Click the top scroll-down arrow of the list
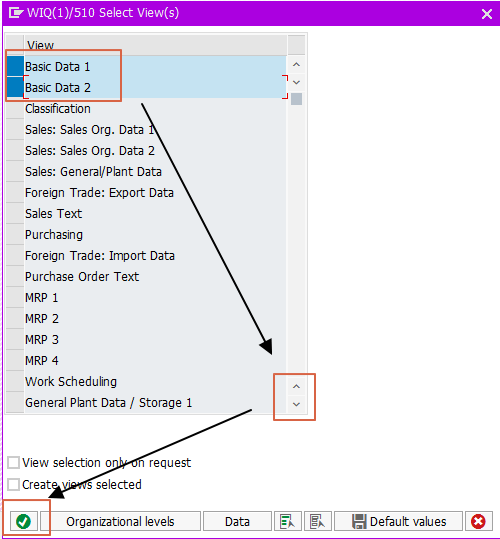The height and width of the screenshot is (539, 500). [296, 82]
